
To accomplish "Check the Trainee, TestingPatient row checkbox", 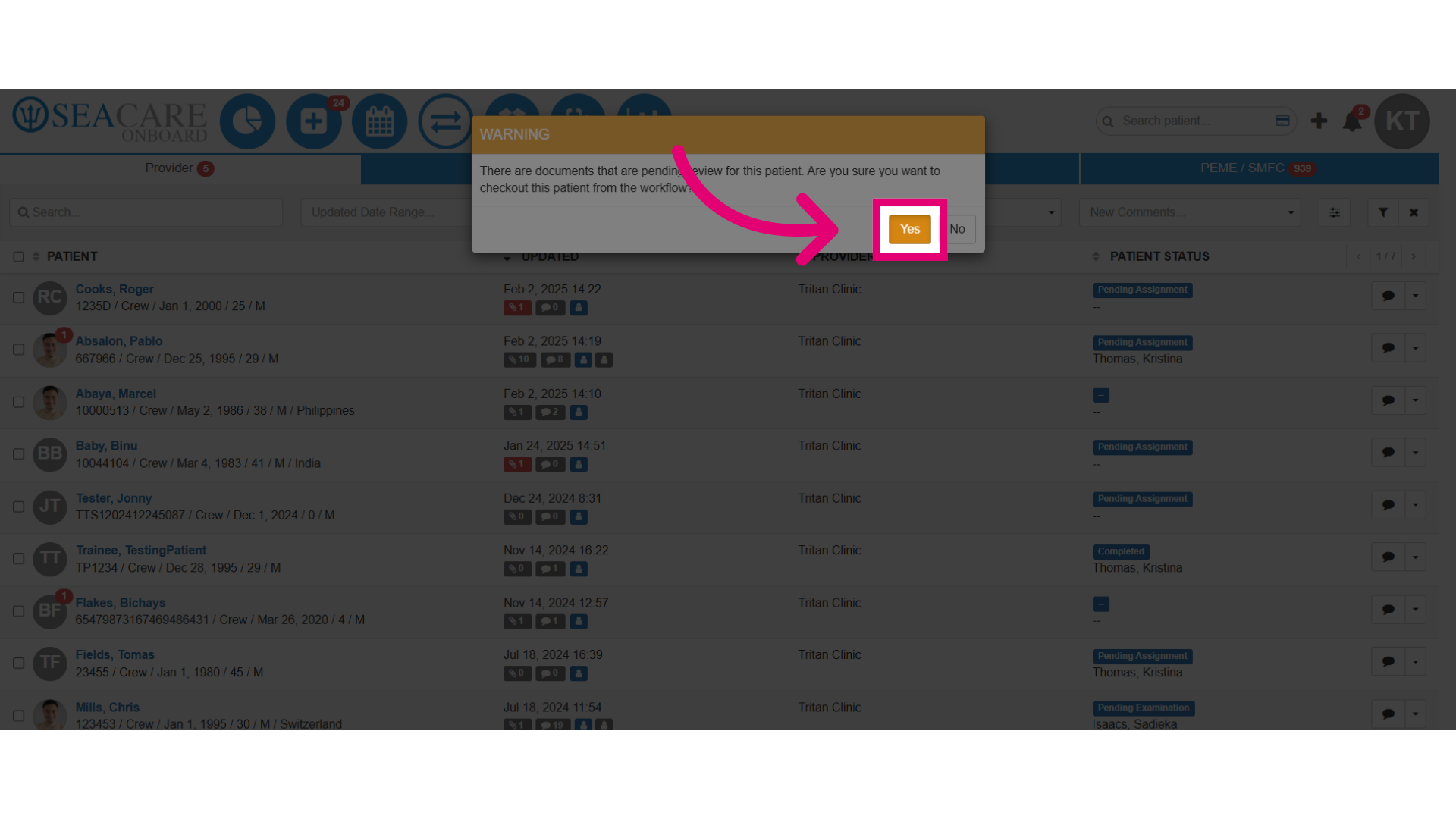I will [18, 559].
